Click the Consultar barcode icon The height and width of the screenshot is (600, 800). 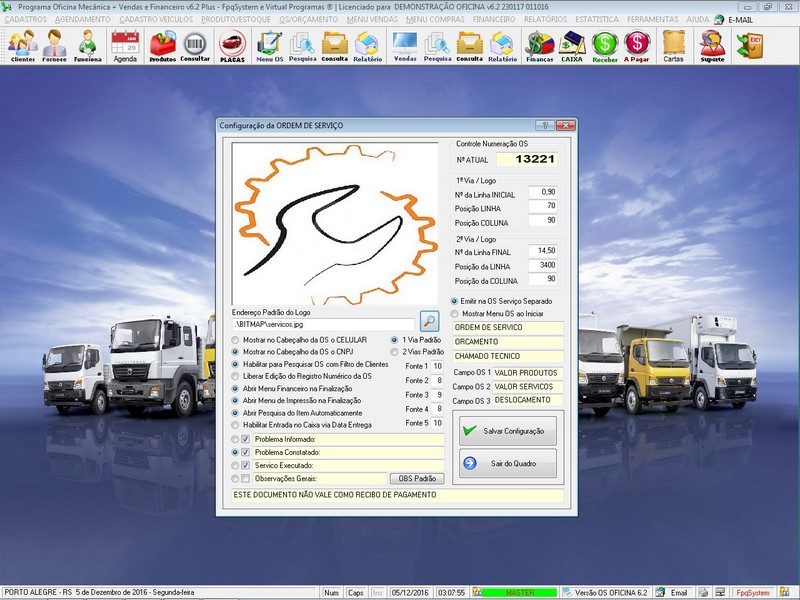195,46
